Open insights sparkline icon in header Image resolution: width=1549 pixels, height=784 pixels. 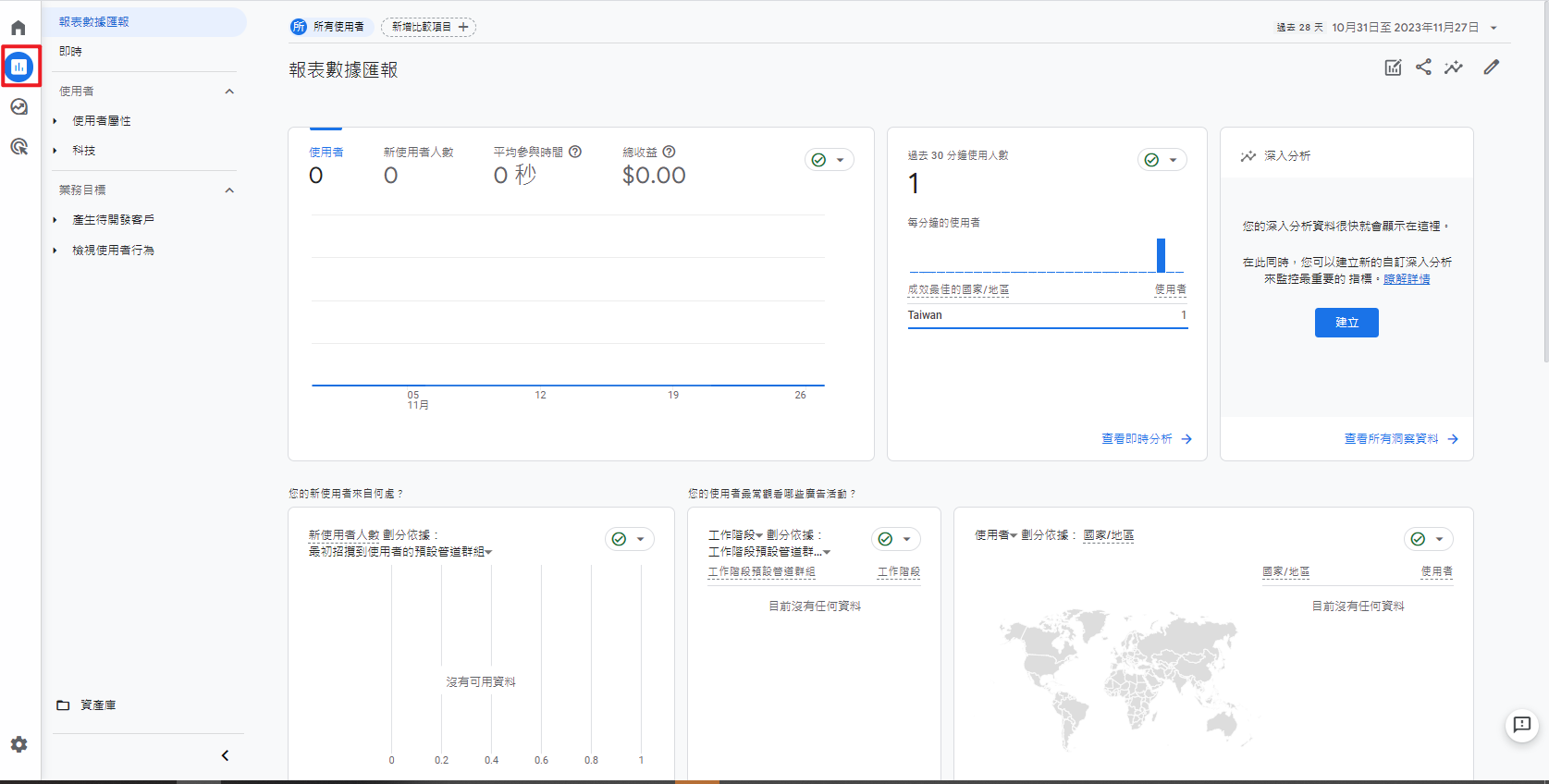(x=1454, y=67)
